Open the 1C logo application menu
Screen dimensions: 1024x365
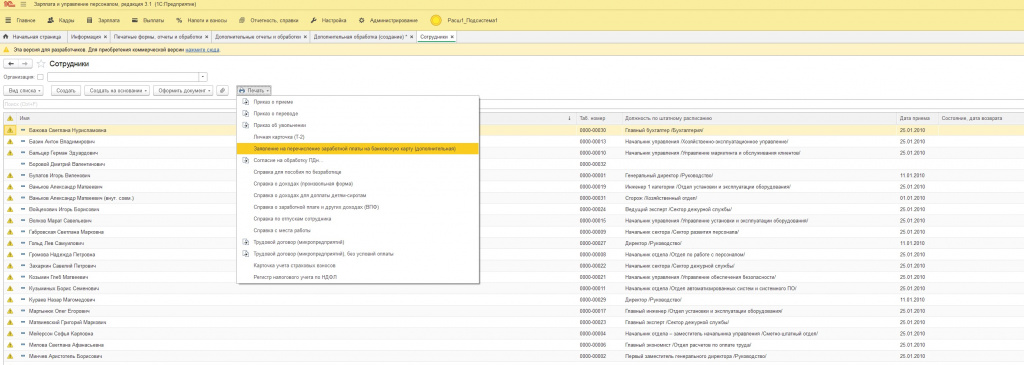coord(8,4)
